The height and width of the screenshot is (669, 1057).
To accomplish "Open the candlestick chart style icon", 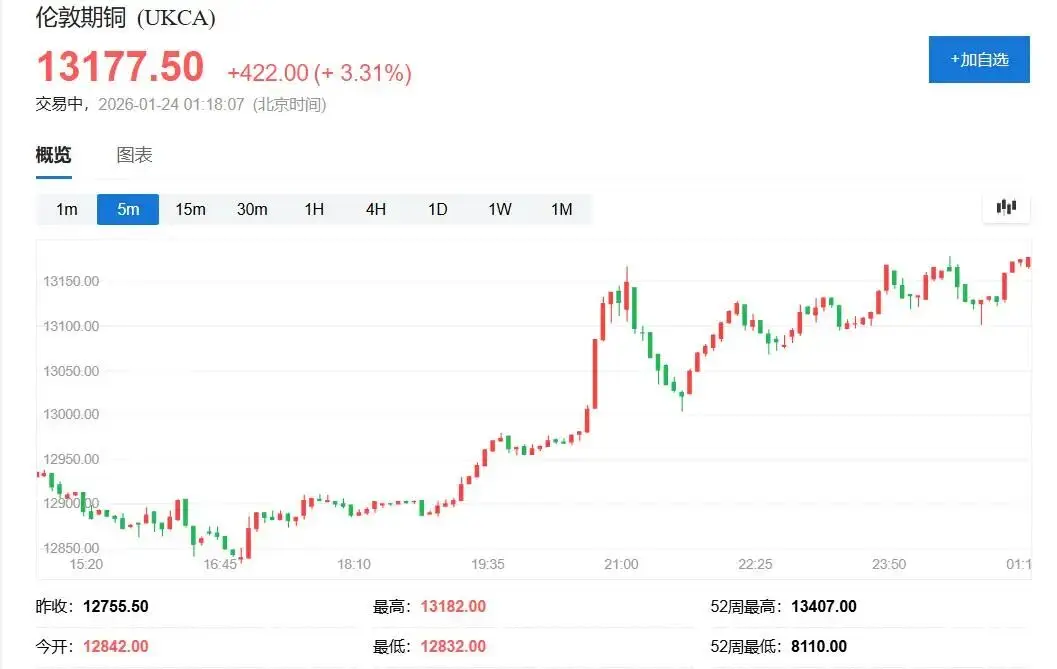I will (1005, 207).
